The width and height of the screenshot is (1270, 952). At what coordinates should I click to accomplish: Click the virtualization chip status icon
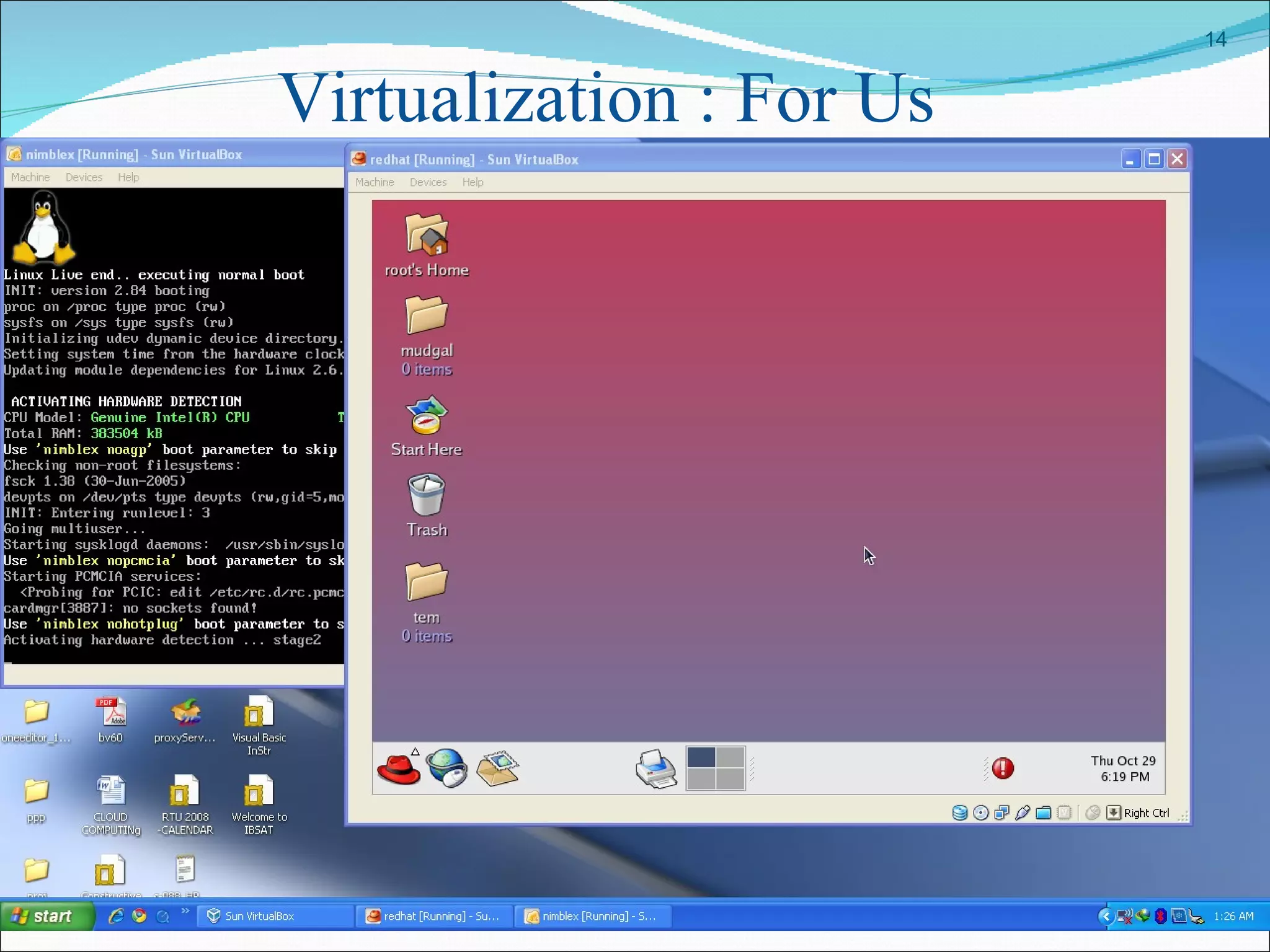[x=1064, y=813]
